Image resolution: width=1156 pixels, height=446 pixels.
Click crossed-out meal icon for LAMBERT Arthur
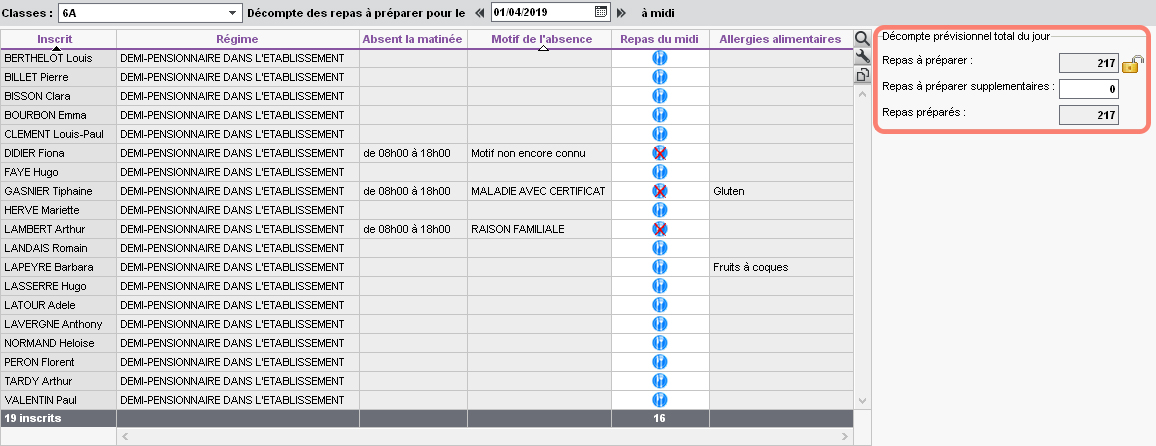click(x=660, y=229)
